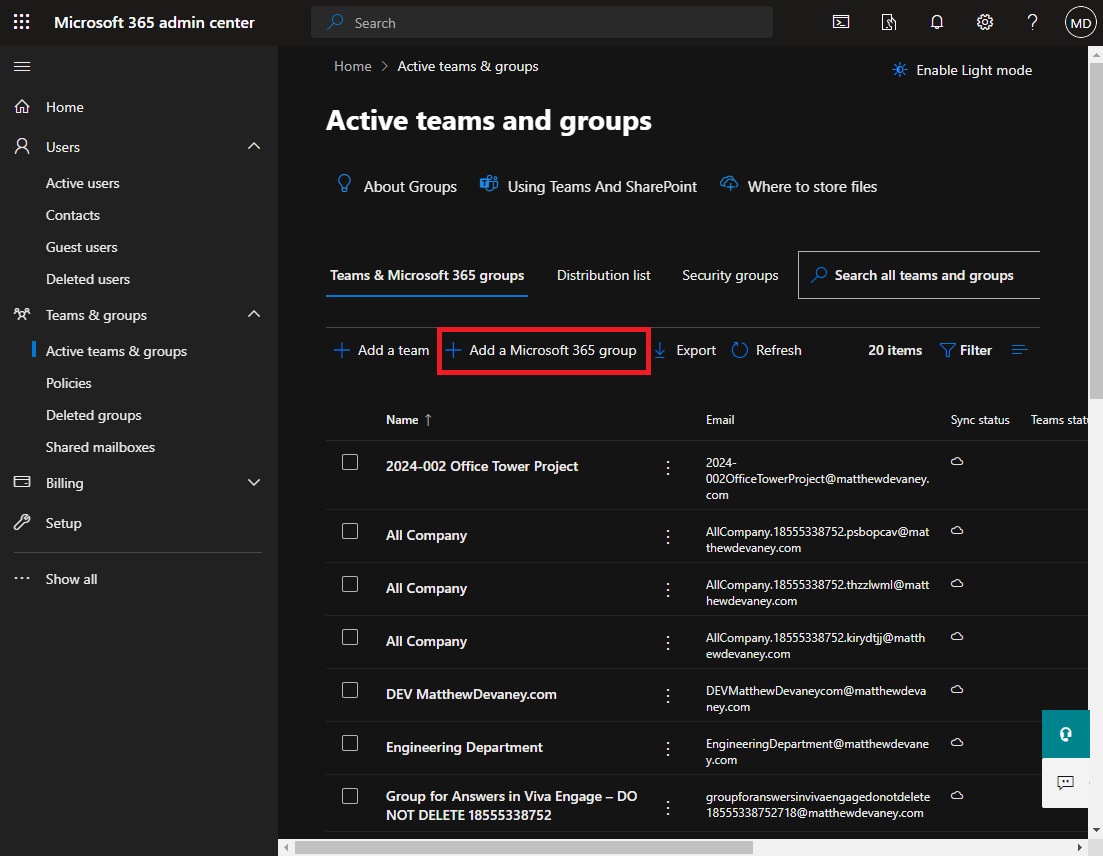Collapse the navigation pane hamburger icon

click(21, 66)
